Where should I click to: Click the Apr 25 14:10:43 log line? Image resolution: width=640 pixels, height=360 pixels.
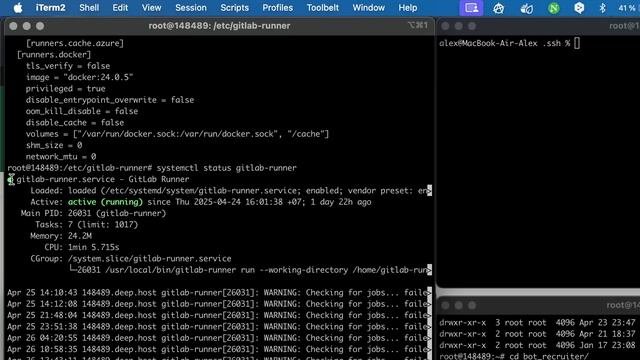[219, 293]
